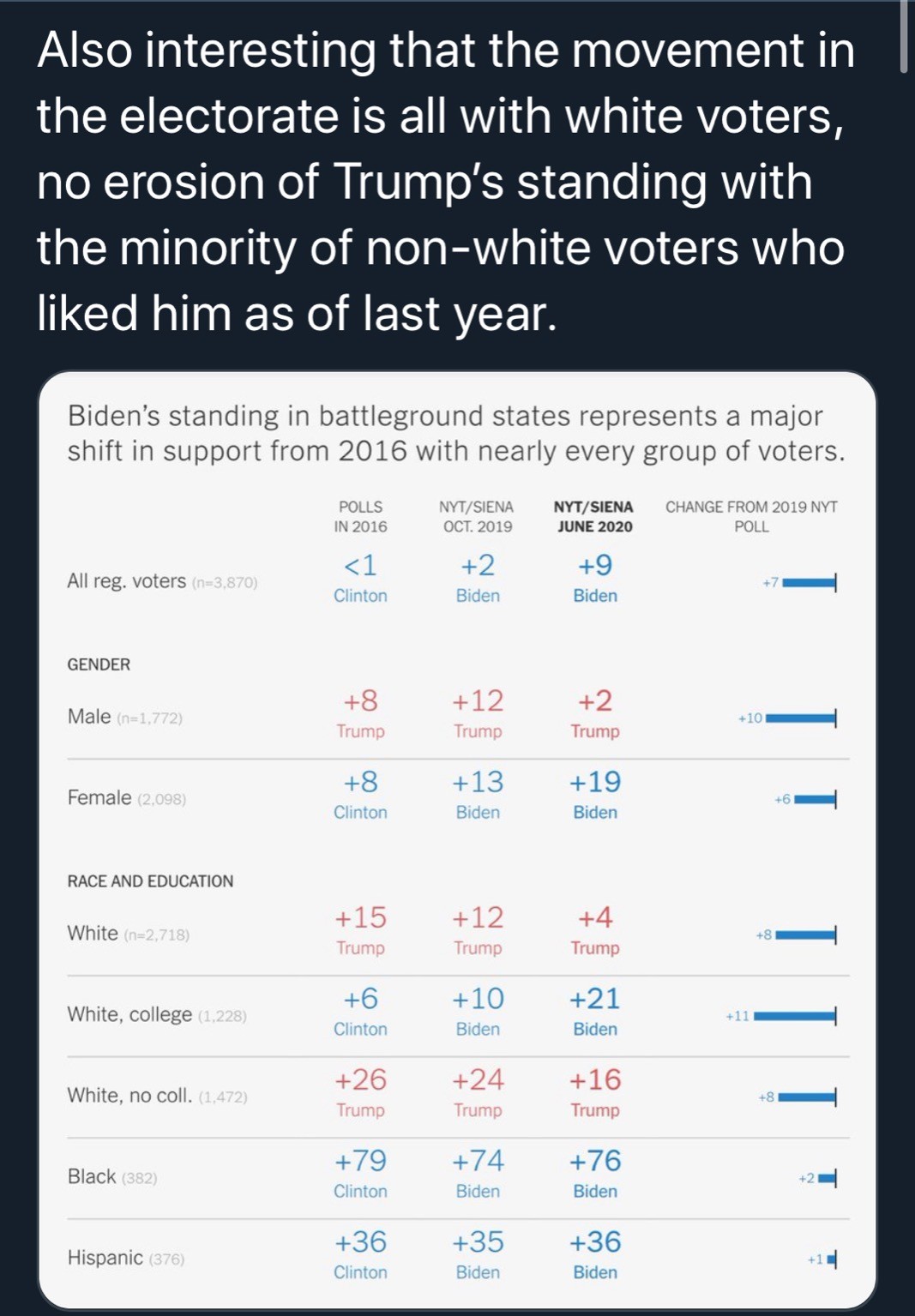The image size is (915, 1316).
Task: Click the +7 change bar for all voters
Action: tap(809, 583)
